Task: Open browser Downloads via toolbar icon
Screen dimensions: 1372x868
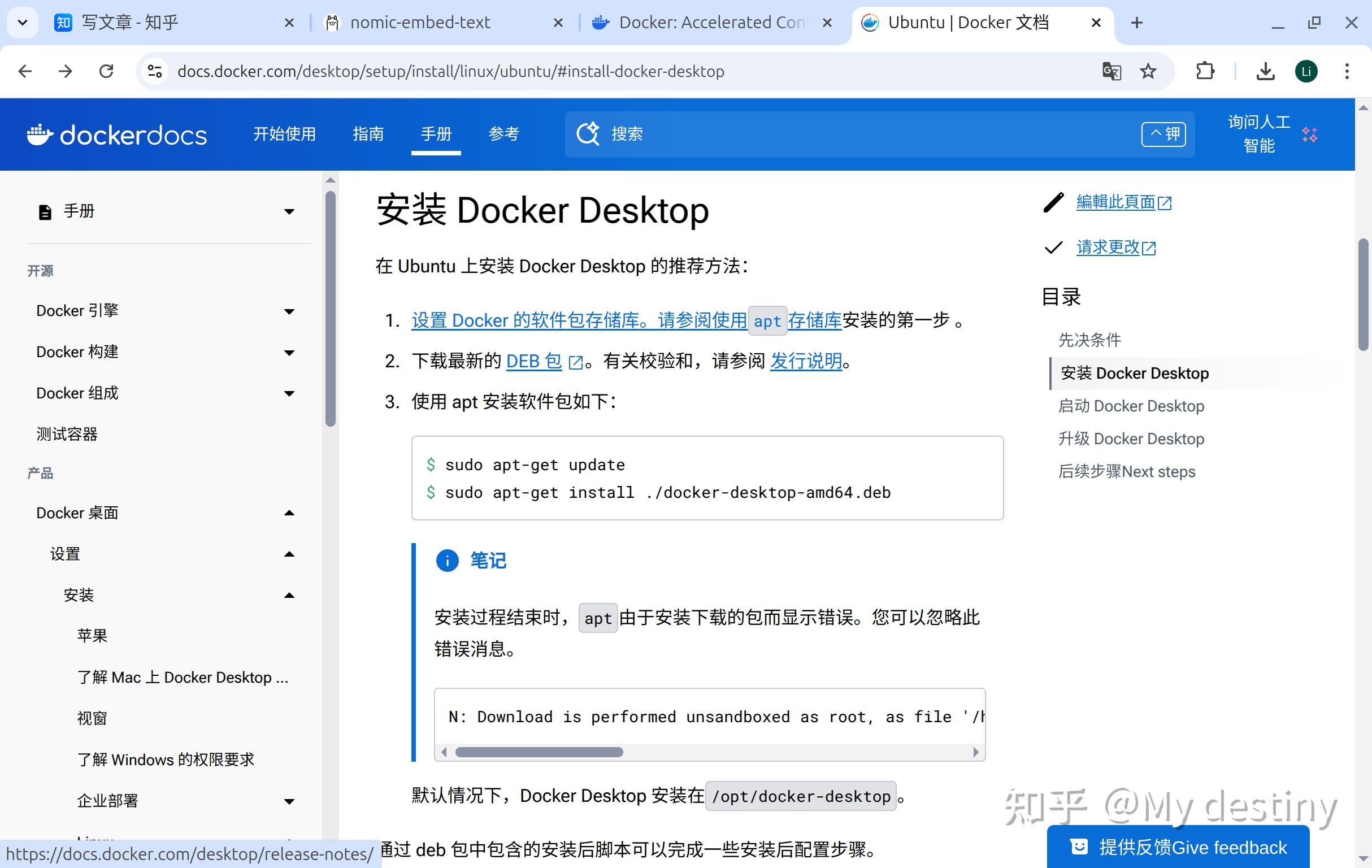Action: (x=1265, y=71)
